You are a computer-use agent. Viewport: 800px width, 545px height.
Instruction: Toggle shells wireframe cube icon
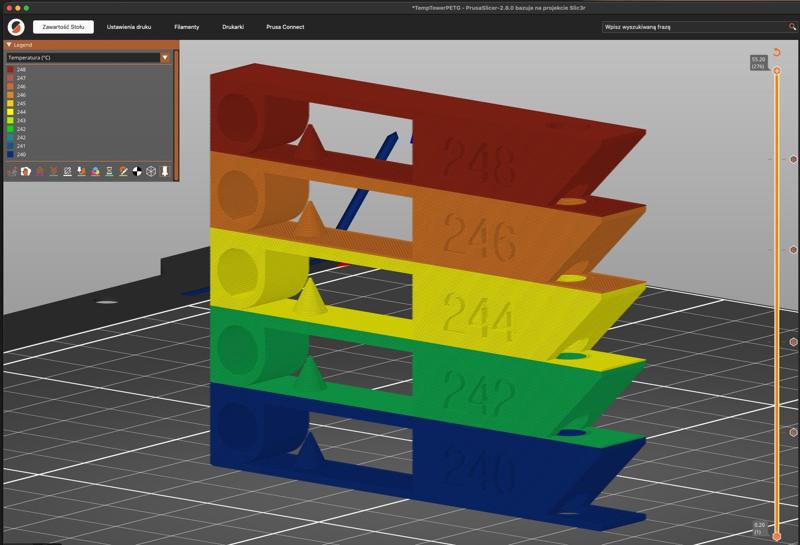151,171
